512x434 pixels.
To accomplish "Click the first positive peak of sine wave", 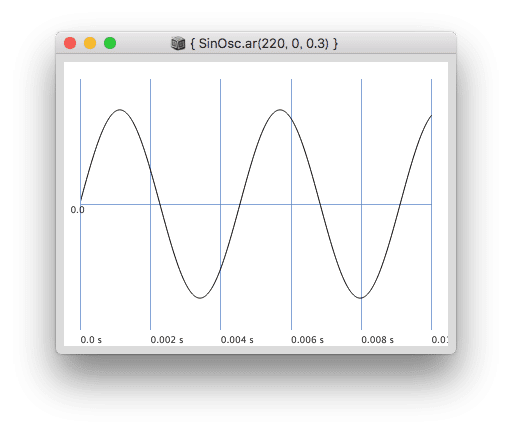I will 120,110.
